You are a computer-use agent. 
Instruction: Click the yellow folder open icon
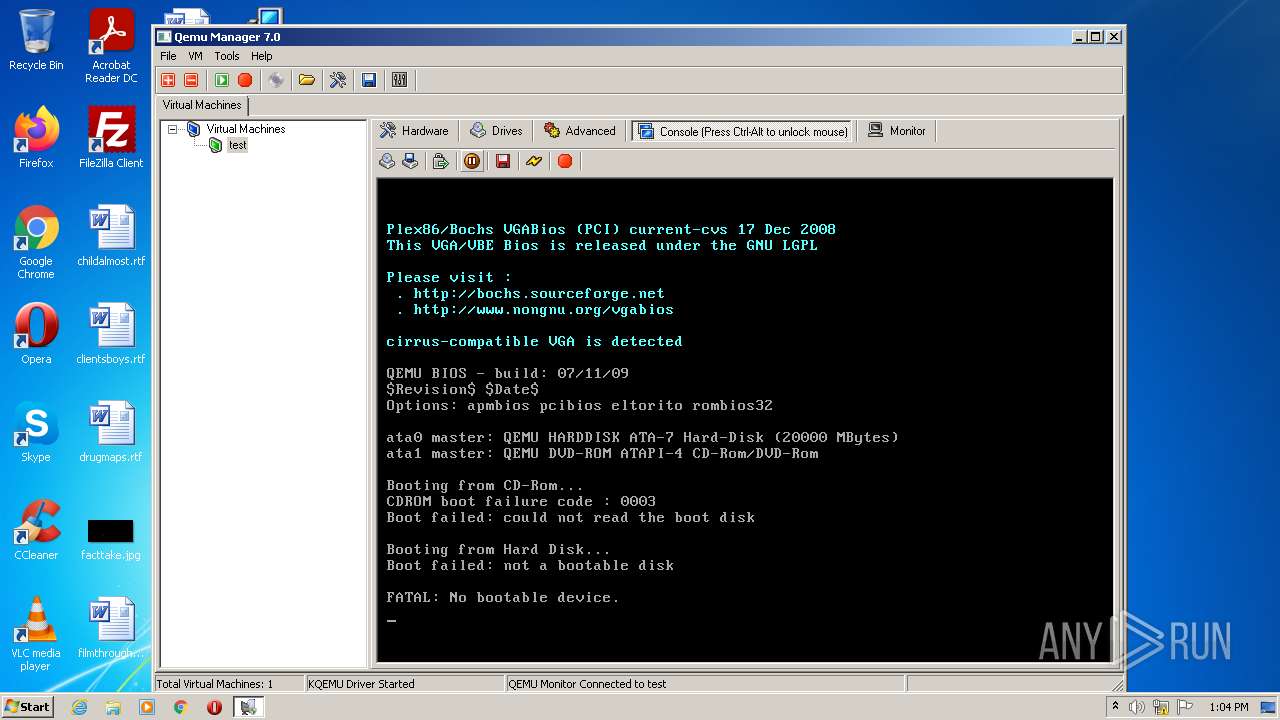307,80
